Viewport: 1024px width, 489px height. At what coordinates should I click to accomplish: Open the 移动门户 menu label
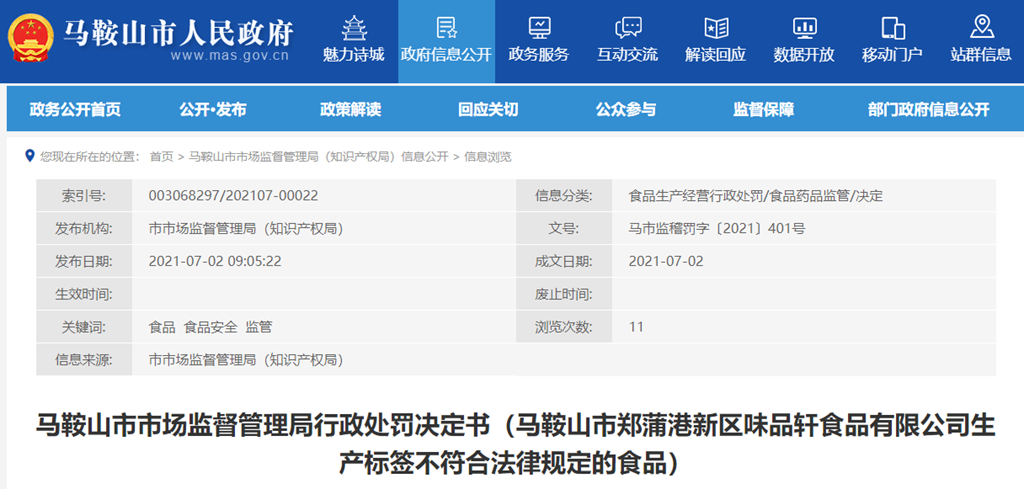892,55
